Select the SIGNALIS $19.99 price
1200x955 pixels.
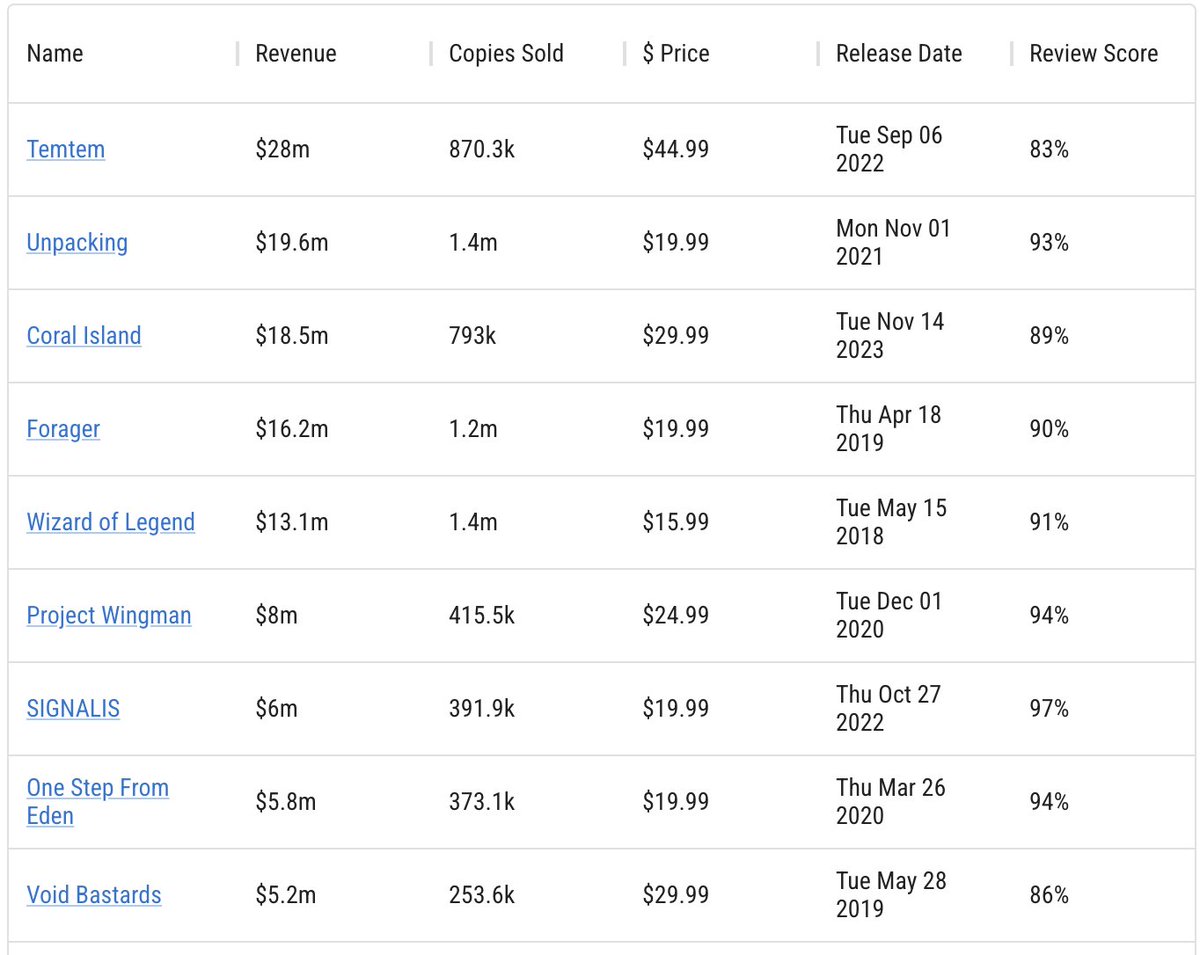tap(676, 708)
